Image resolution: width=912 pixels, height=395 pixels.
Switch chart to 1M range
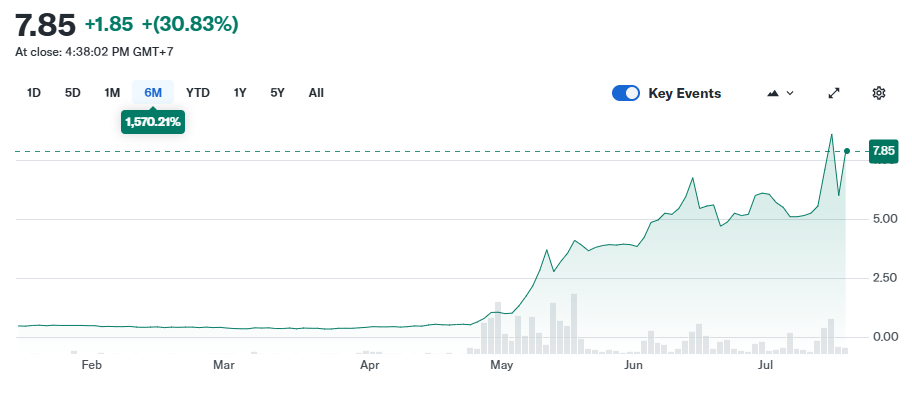pyautogui.click(x=112, y=92)
